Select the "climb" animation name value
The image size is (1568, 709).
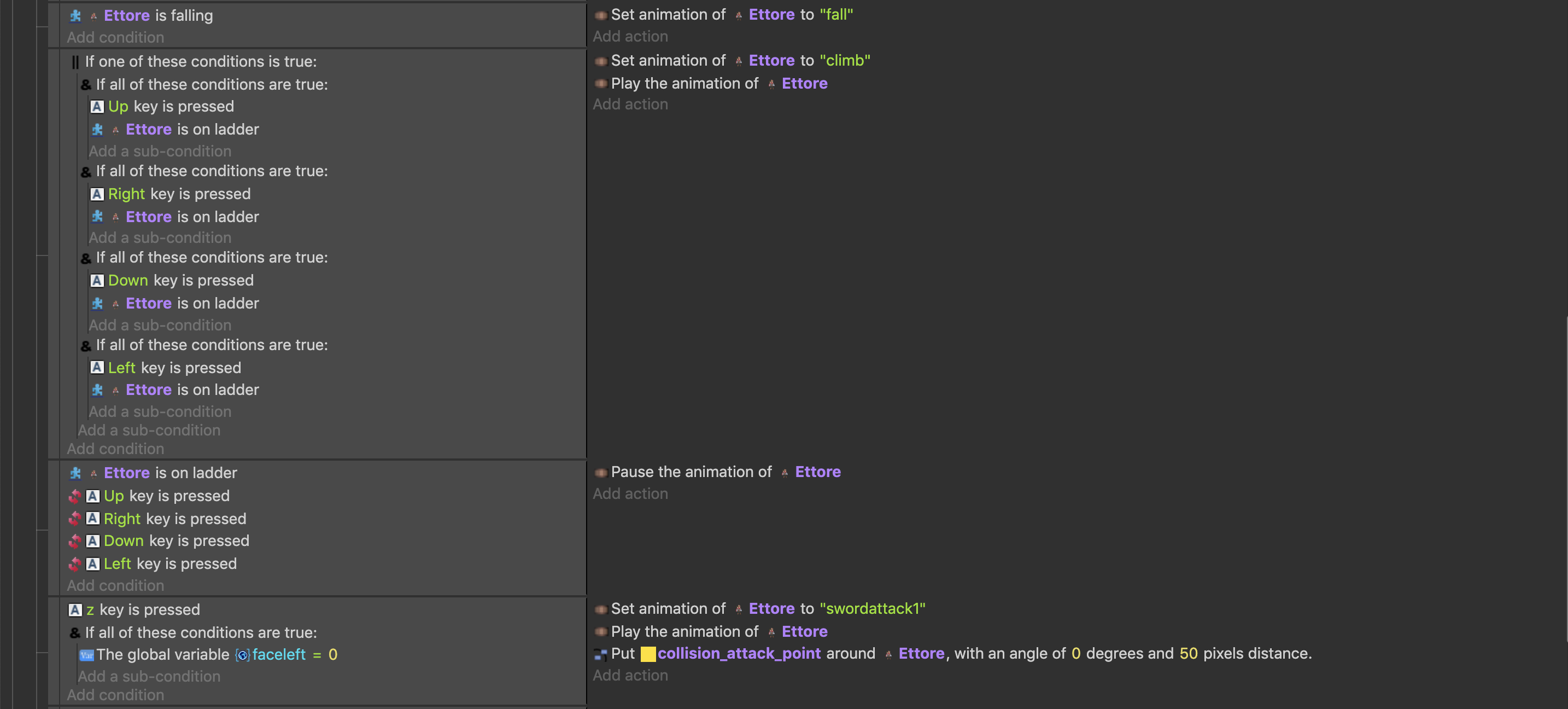tap(845, 60)
